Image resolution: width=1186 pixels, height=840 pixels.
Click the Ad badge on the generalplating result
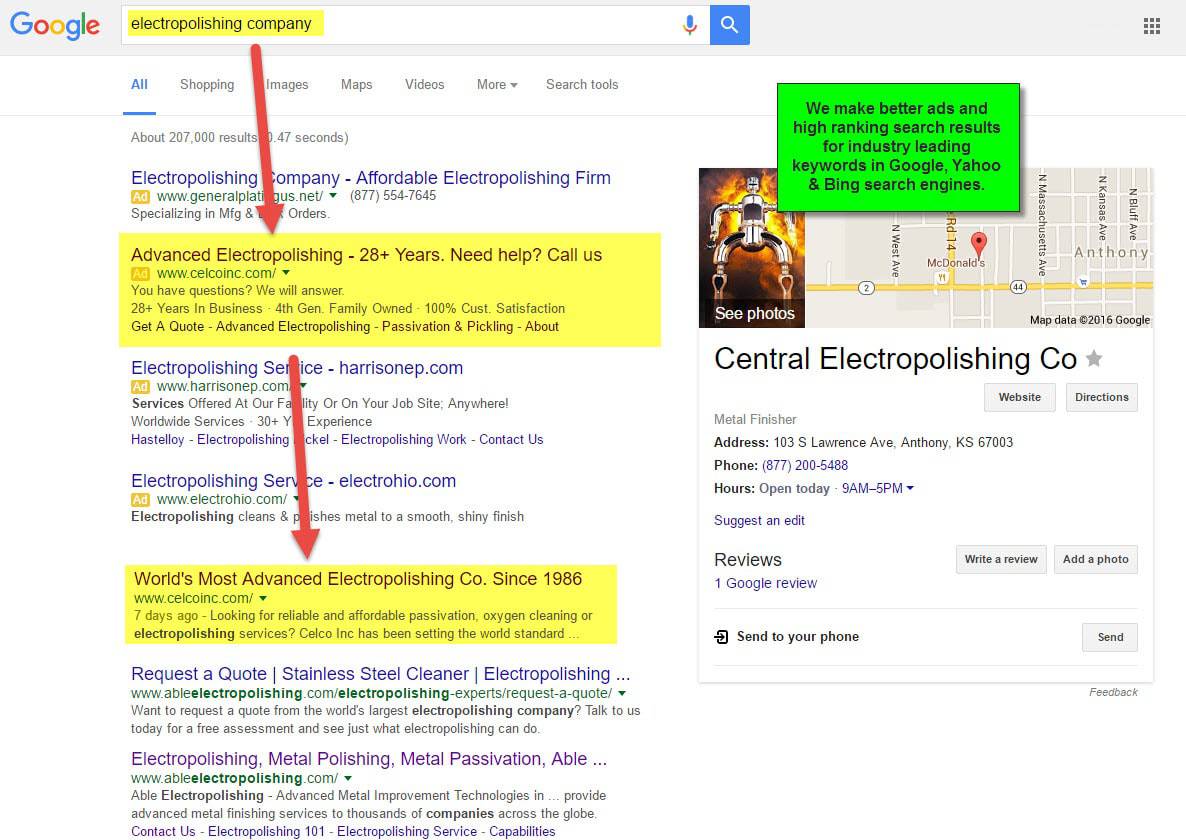click(140, 196)
